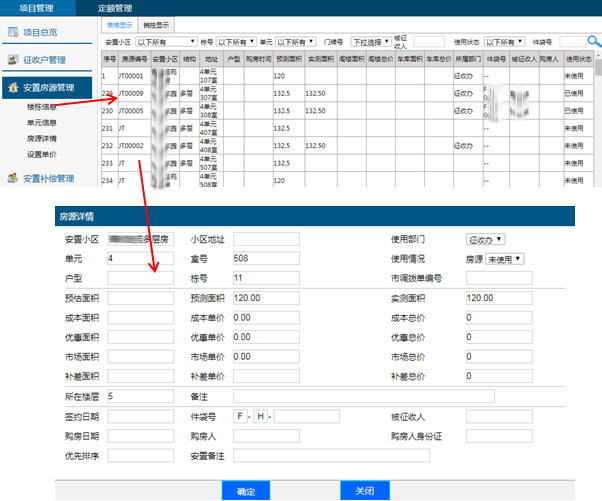The height and width of the screenshot is (501, 602).
Task: Click the 户型 input field
Action: point(141,278)
